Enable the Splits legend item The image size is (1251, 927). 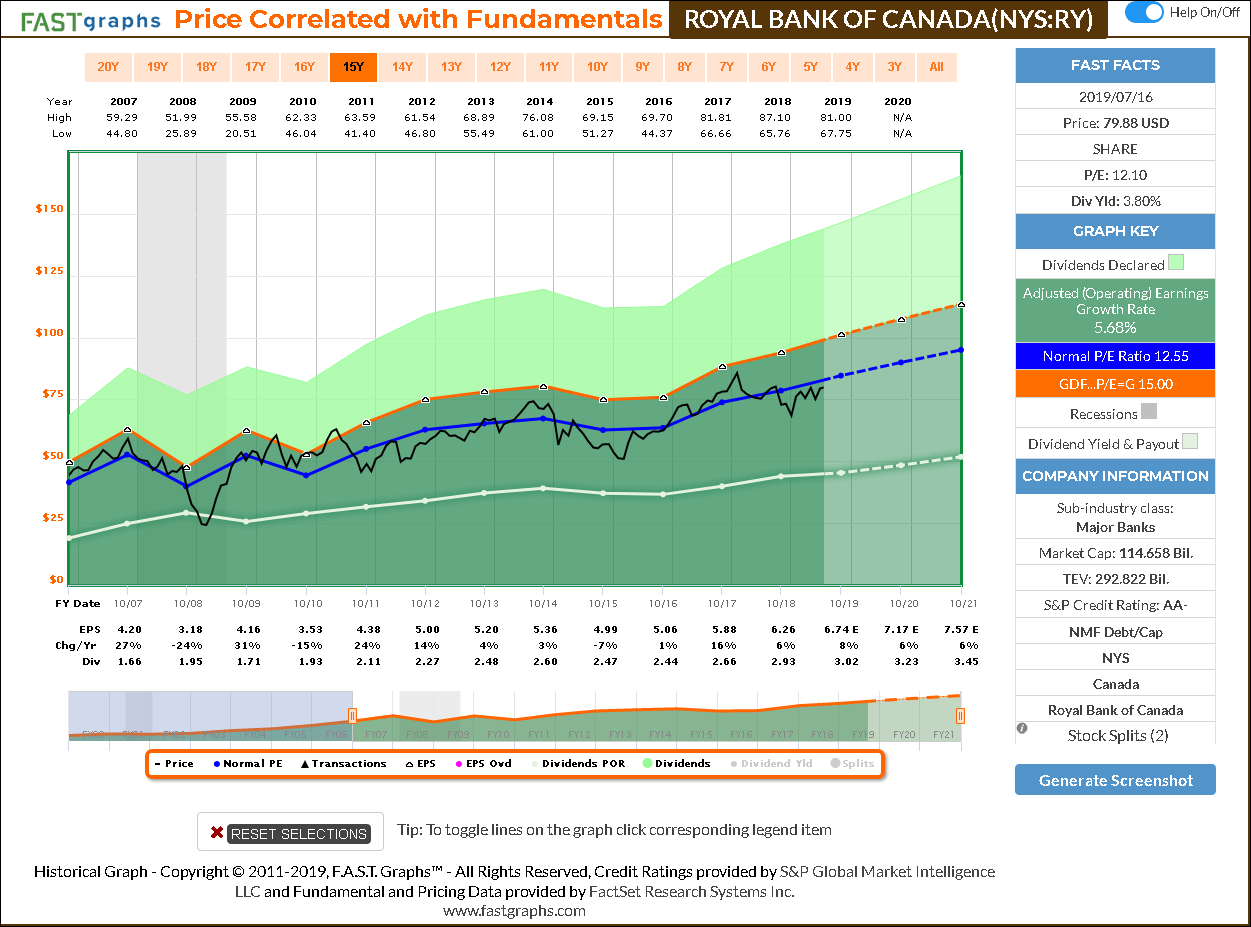click(x=851, y=764)
